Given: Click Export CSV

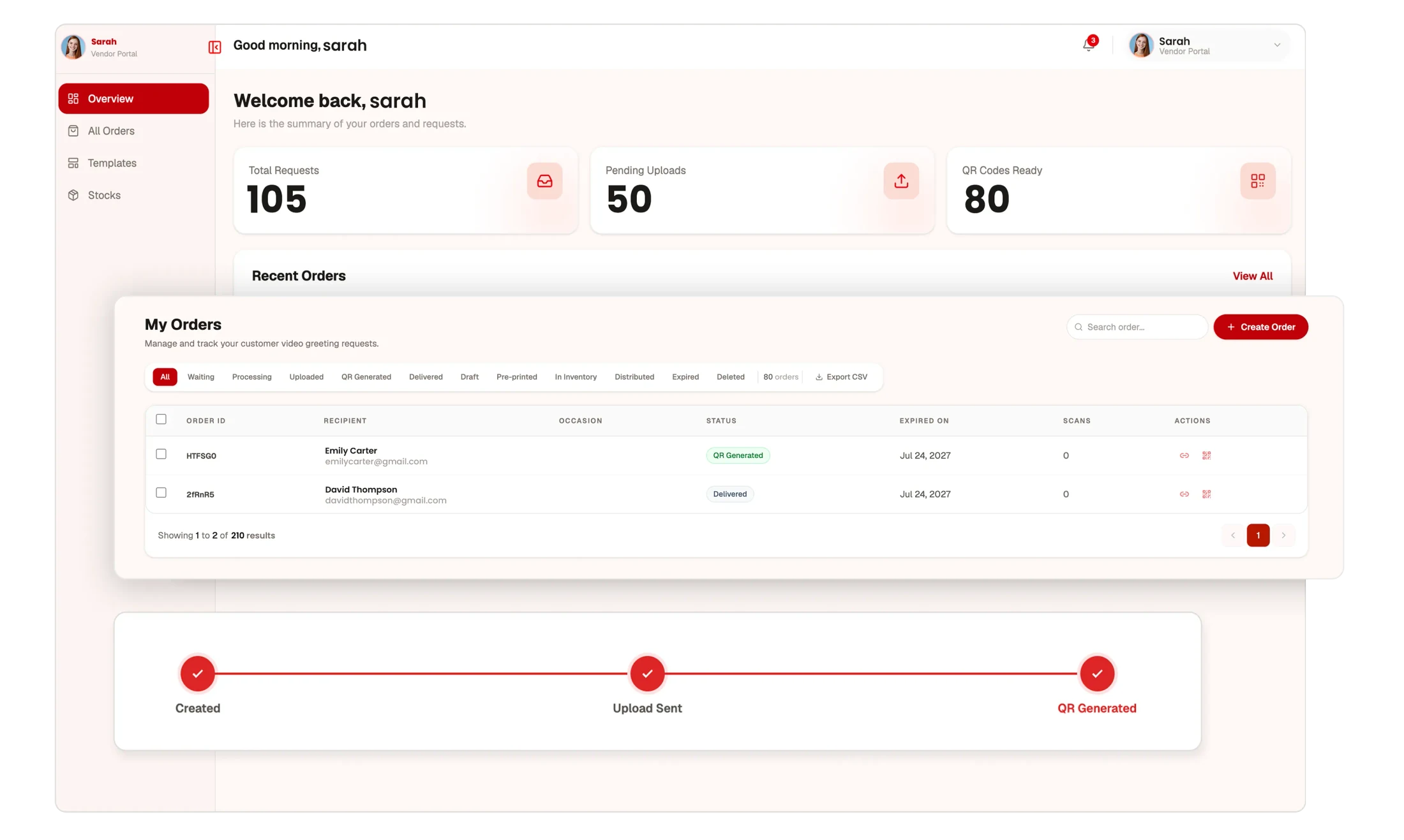Looking at the screenshot, I should (x=841, y=377).
